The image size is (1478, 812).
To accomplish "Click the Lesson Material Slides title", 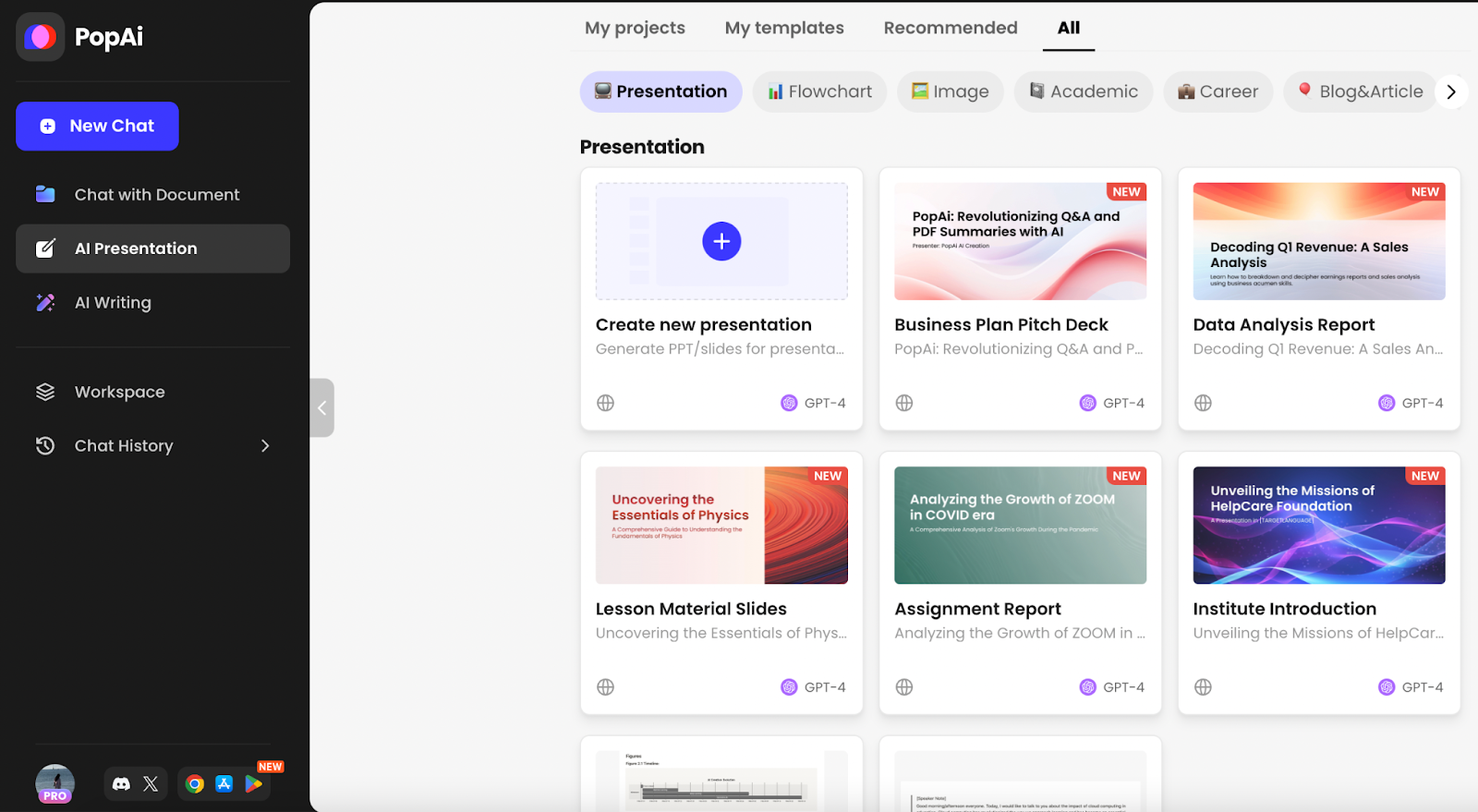I will coord(691,609).
